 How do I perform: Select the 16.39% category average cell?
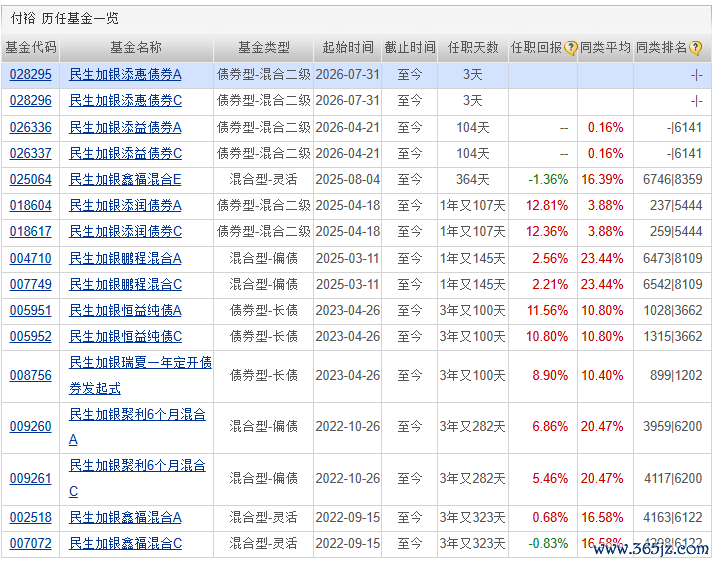coord(602,179)
